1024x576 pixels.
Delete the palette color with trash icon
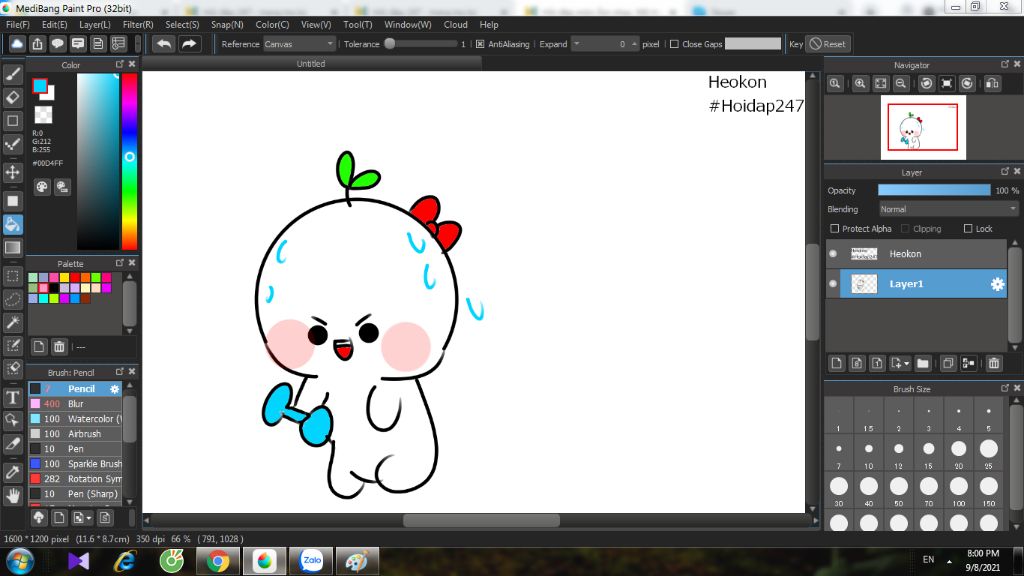pos(59,347)
